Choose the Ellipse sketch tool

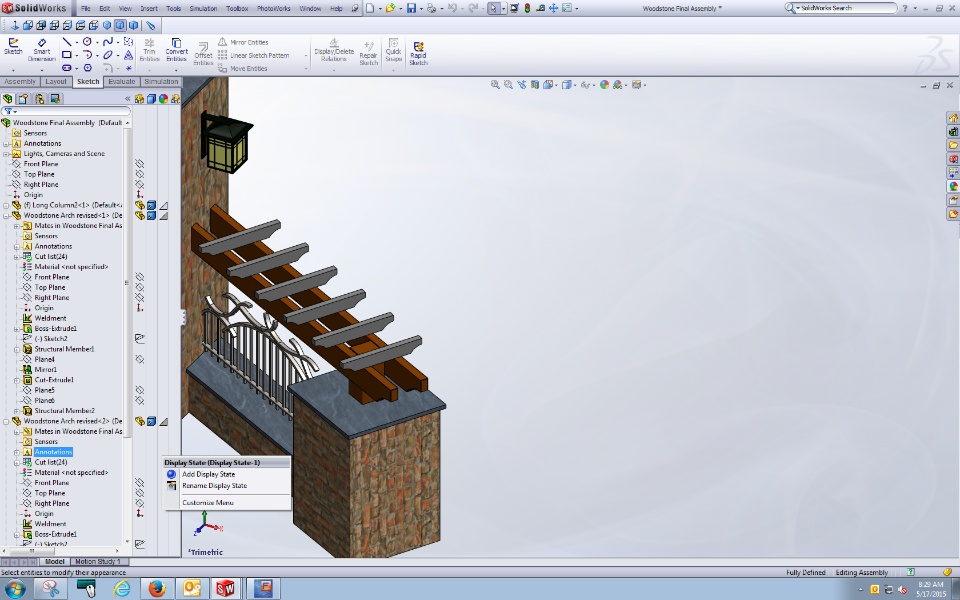click(108, 55)
